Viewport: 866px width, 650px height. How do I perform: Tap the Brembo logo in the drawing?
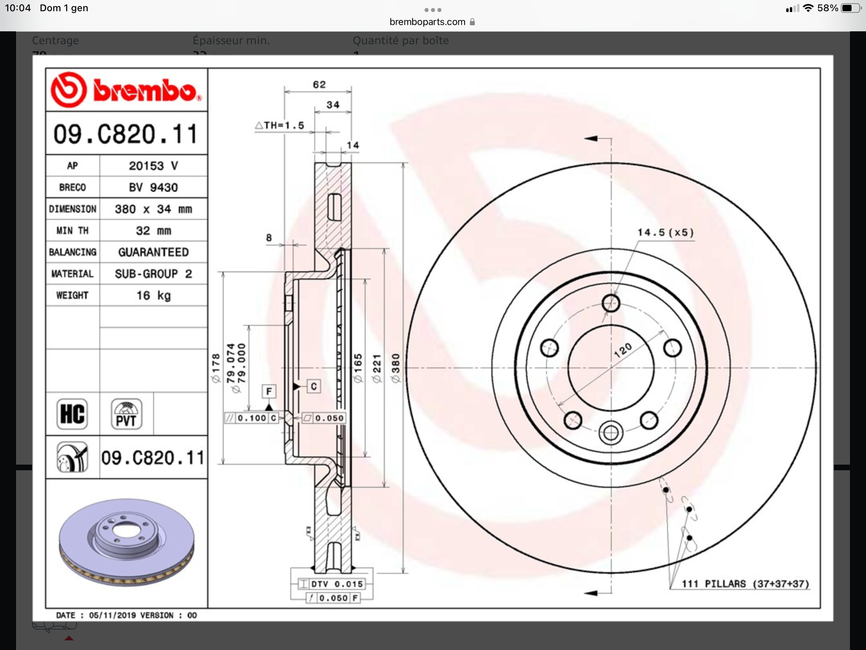click(126, 90)
